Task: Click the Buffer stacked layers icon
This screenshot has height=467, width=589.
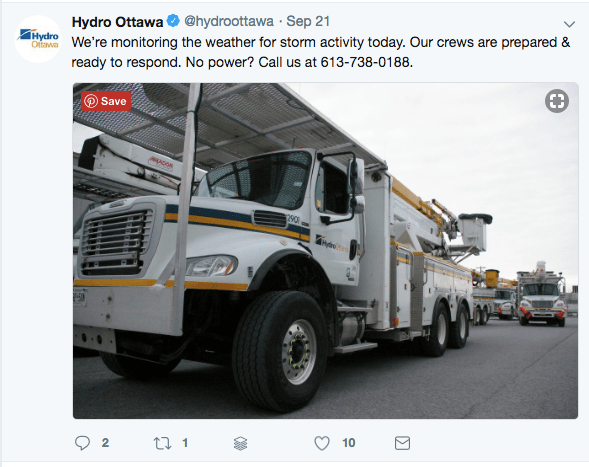Action: click(240, 443)
